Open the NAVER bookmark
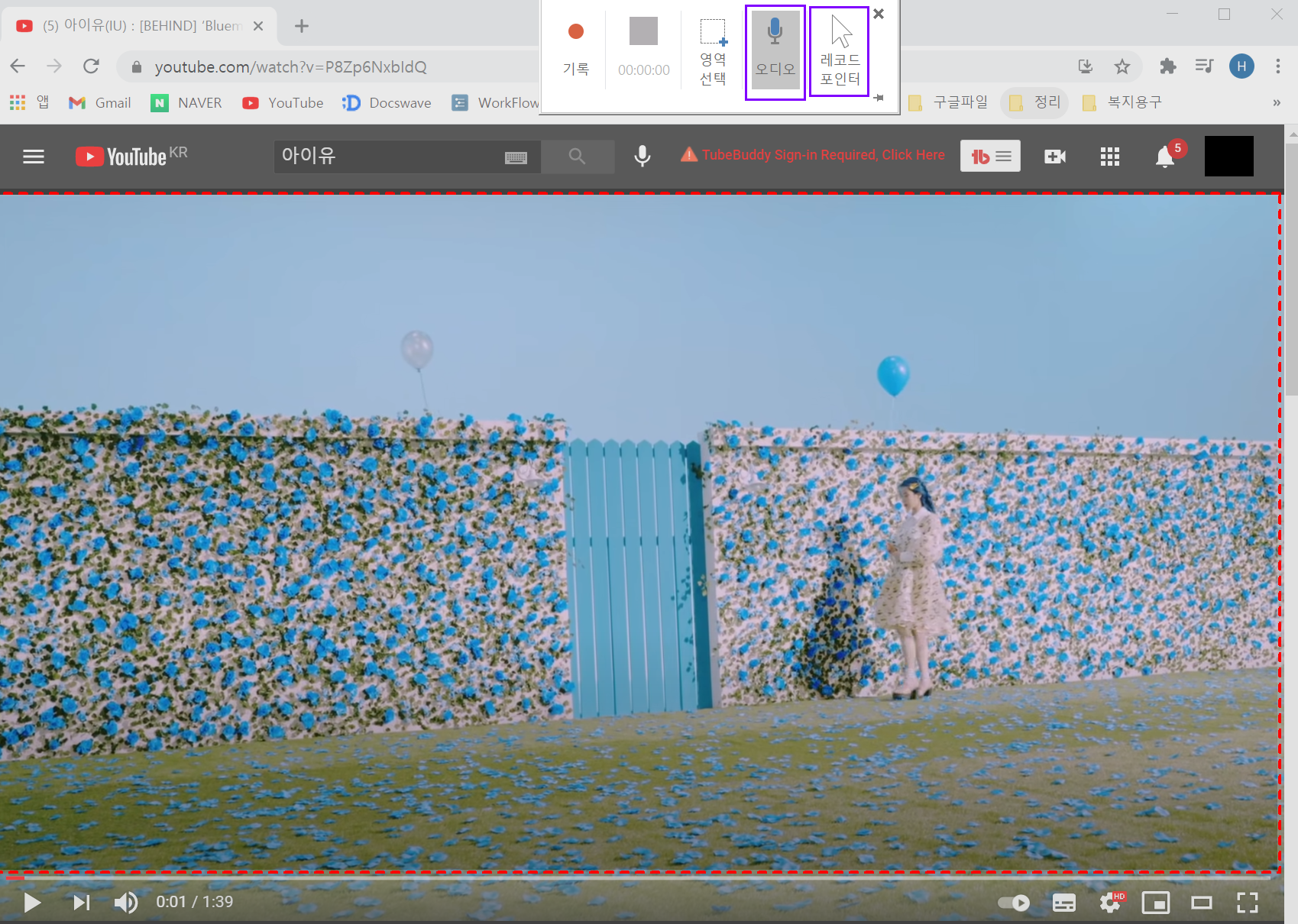 (x=186, y=102)
